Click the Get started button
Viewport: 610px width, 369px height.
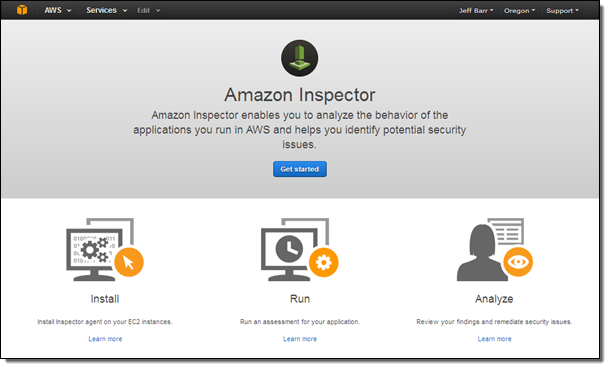pyautogui.click(x=300, y=169)
